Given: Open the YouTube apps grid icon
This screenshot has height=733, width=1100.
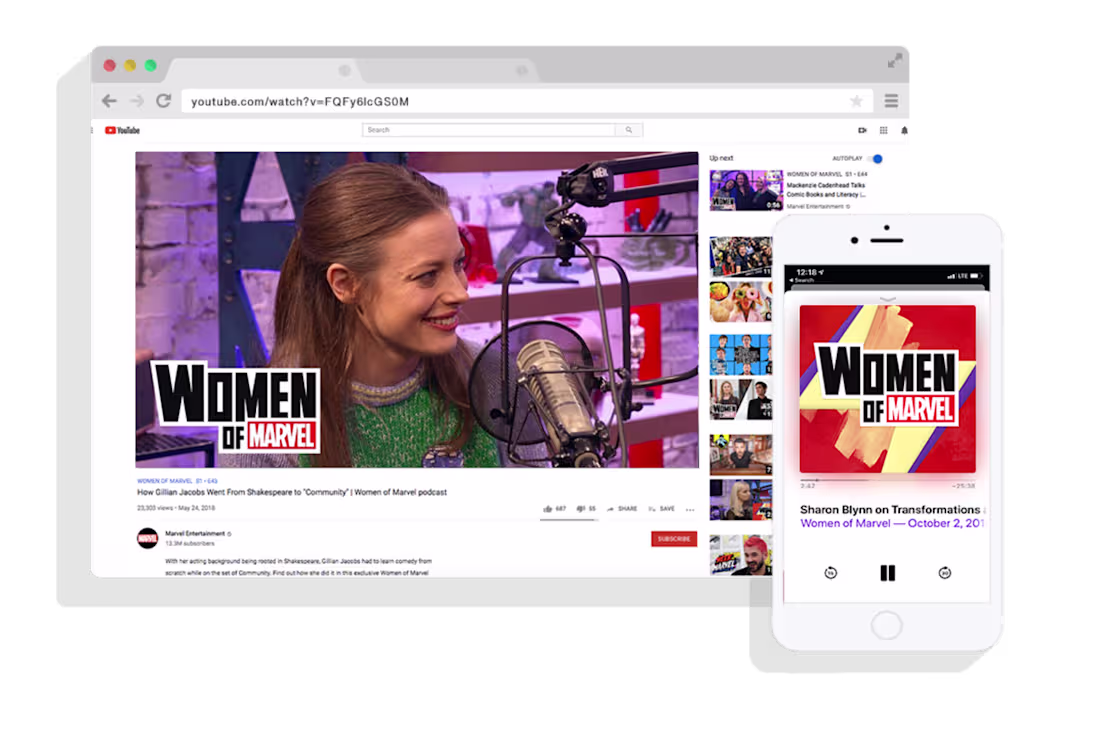Looking at the screenshot, I should [x=883, y=130].
